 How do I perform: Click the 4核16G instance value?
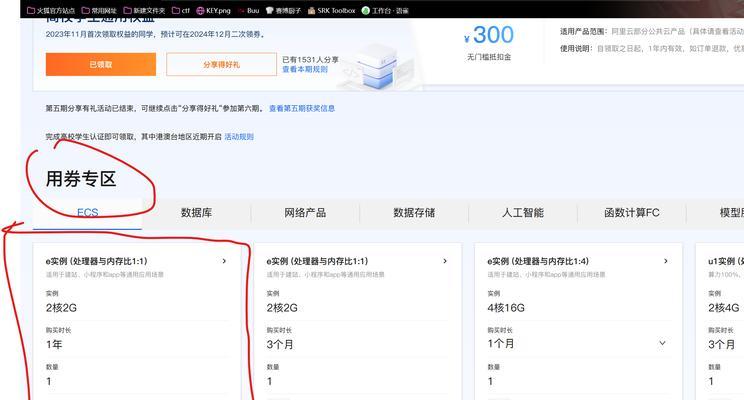click(x=506, y=308)
